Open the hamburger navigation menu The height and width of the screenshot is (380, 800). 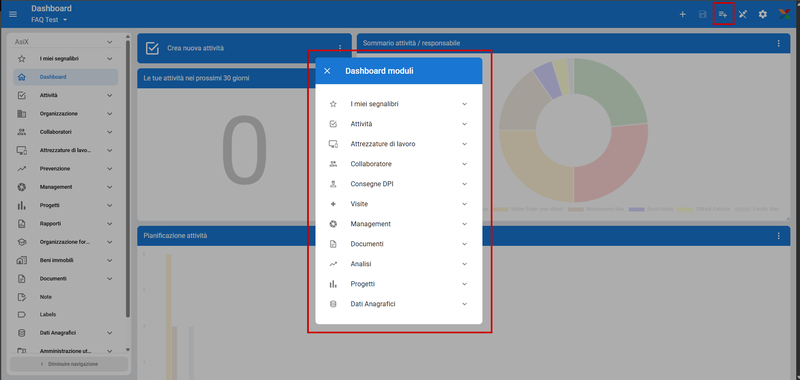click(13, 14)
